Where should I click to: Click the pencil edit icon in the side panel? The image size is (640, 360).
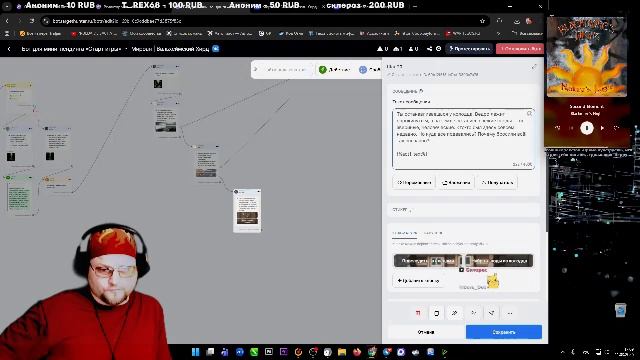pyautogui.click(x=533, y=67)
